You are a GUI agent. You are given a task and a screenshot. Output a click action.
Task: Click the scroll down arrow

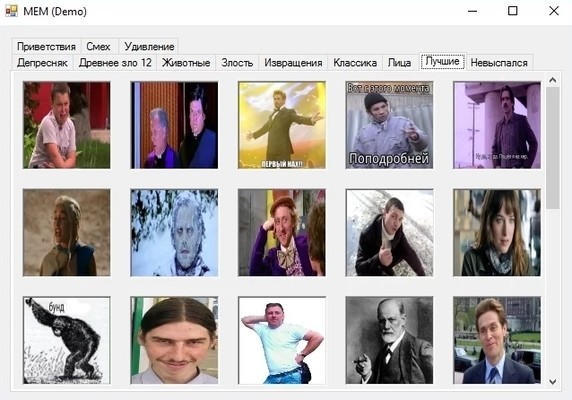(x=553, y=382)
